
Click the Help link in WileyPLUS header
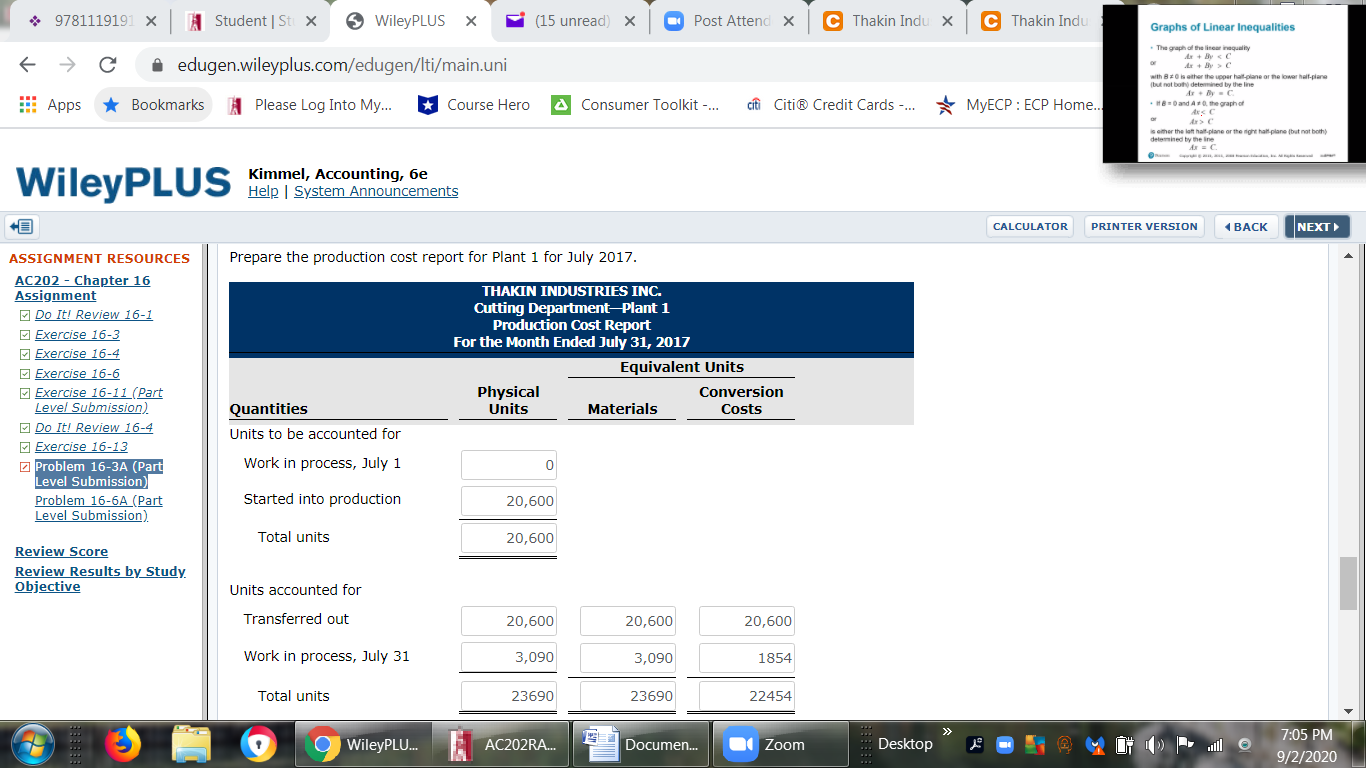coord(263,191)
